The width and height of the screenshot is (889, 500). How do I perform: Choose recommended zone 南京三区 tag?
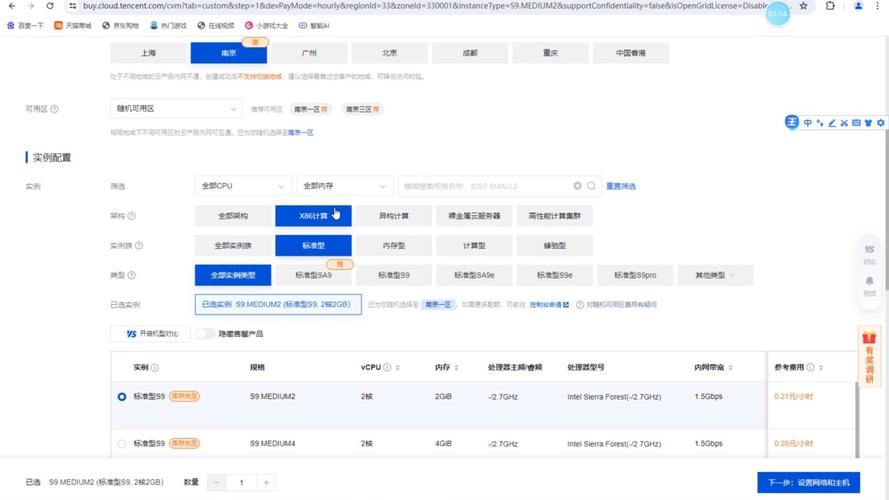[362, 109]
